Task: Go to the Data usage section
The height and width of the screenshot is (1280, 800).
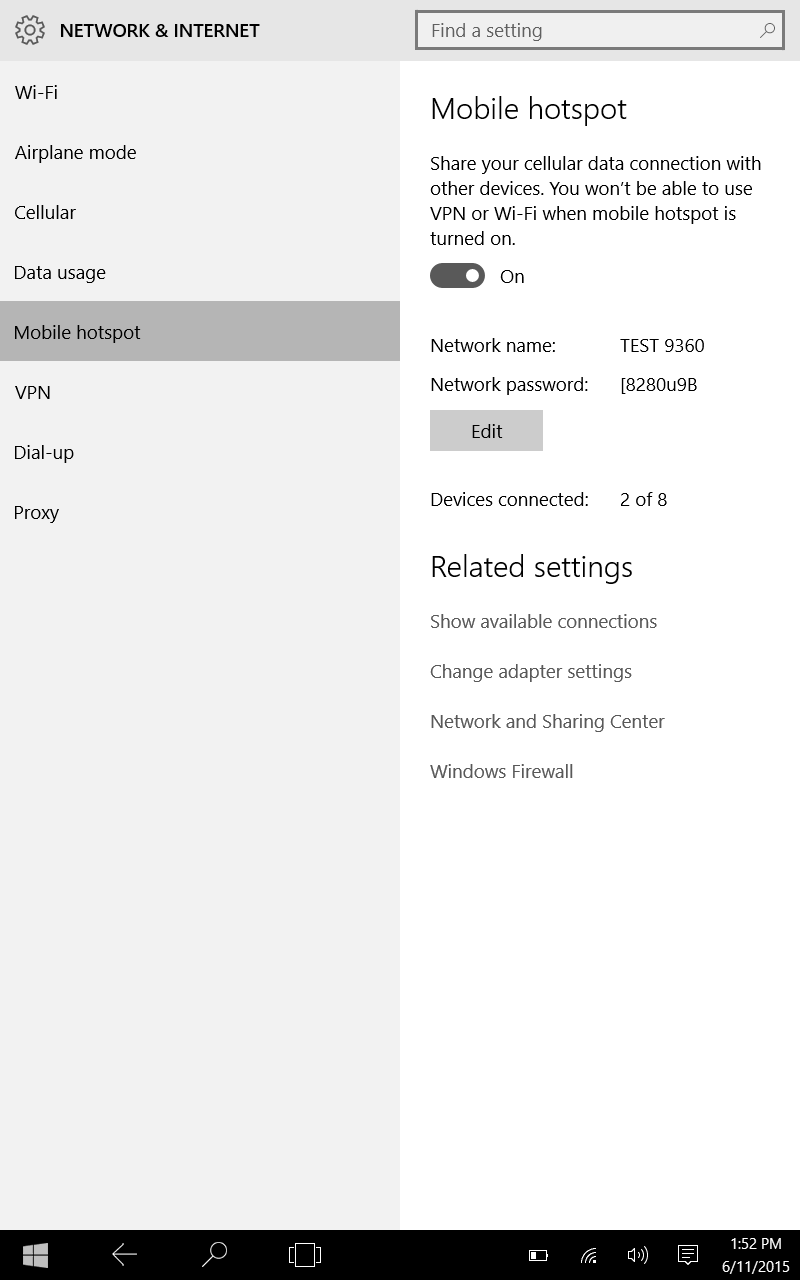Action: click(x=200, y=272)
